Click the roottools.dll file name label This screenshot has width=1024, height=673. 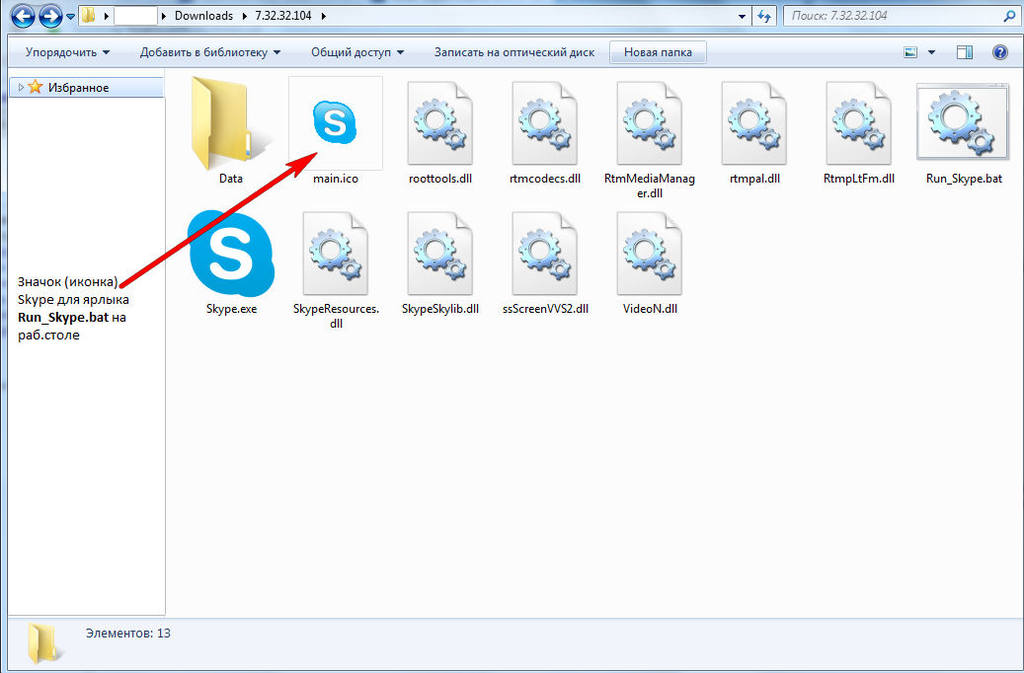tap(440, 178)
